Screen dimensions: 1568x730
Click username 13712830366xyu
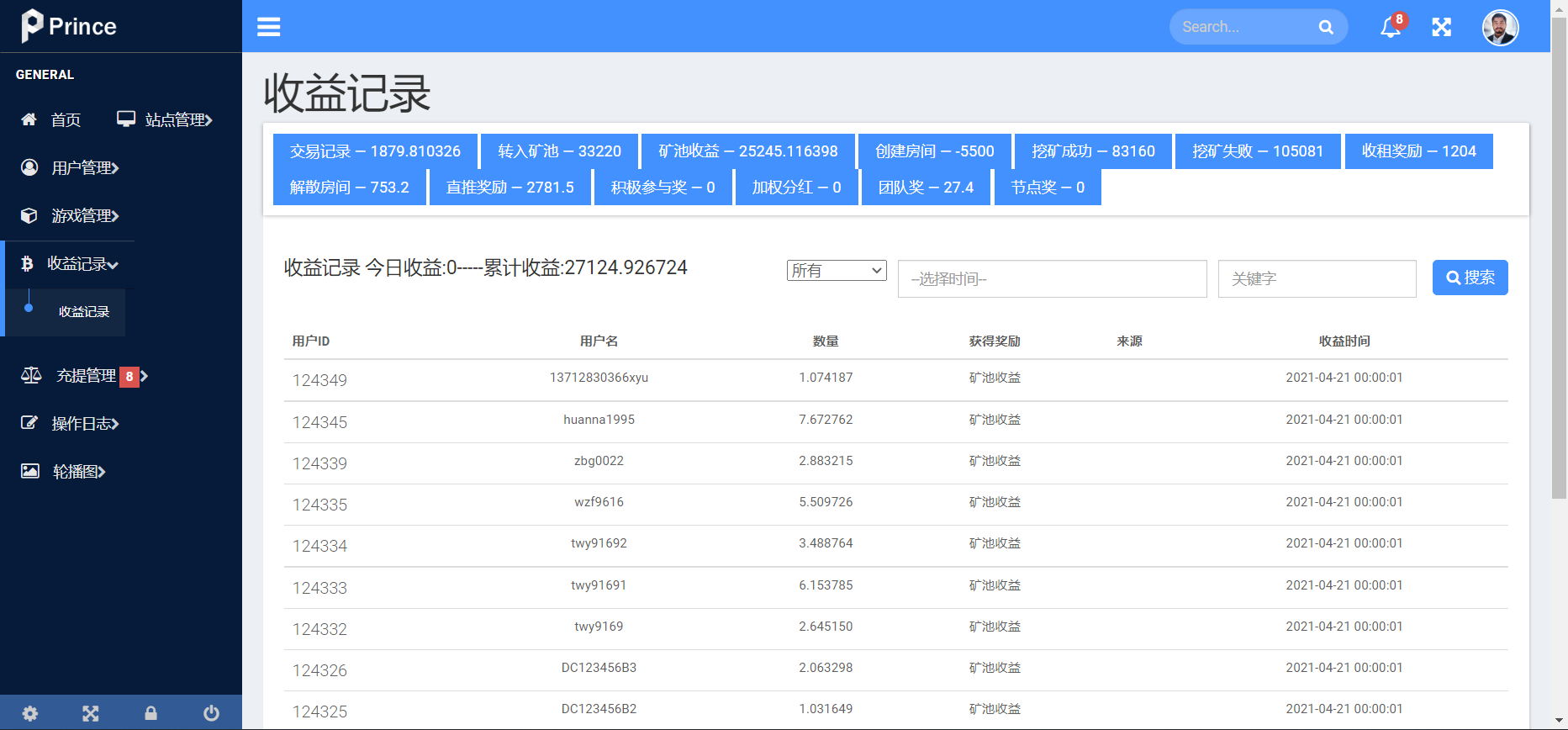pyautogui.click(x=599, y=378)
